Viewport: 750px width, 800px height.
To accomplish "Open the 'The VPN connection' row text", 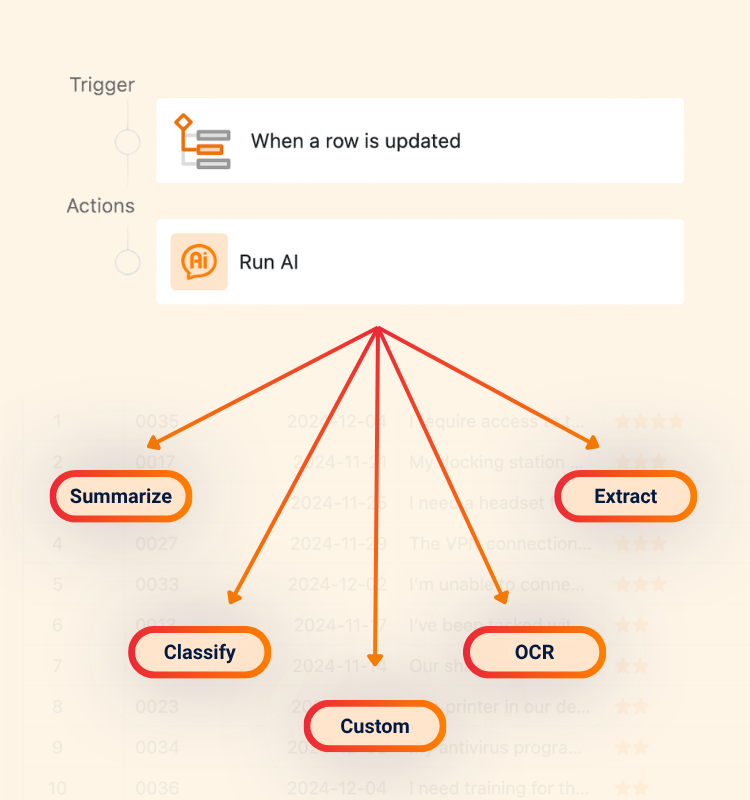I will (500, 544).
